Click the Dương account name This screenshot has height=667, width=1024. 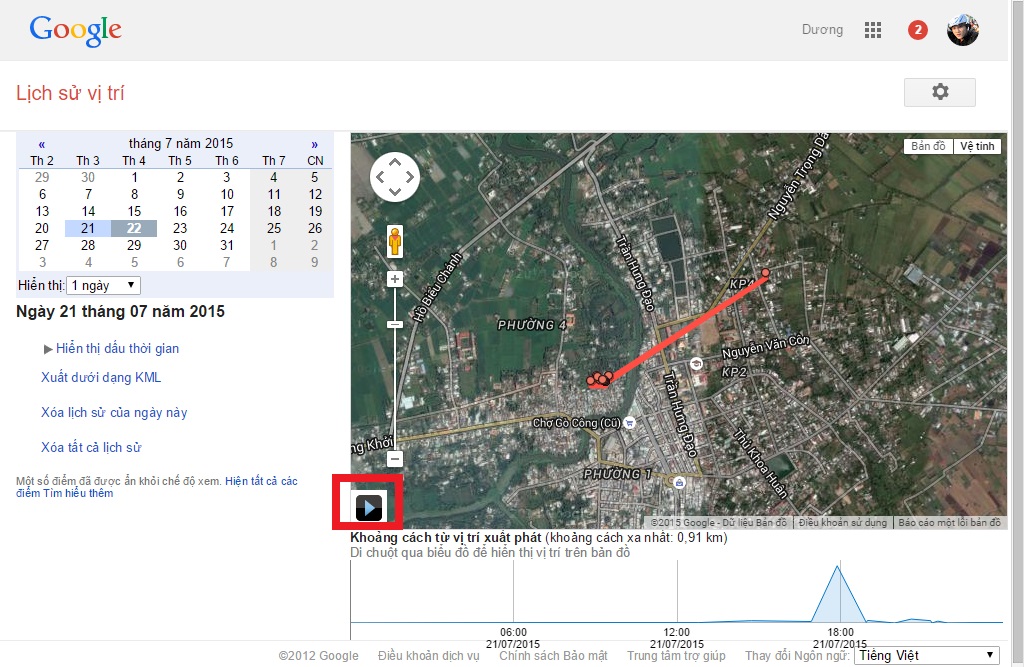[822, 30]
